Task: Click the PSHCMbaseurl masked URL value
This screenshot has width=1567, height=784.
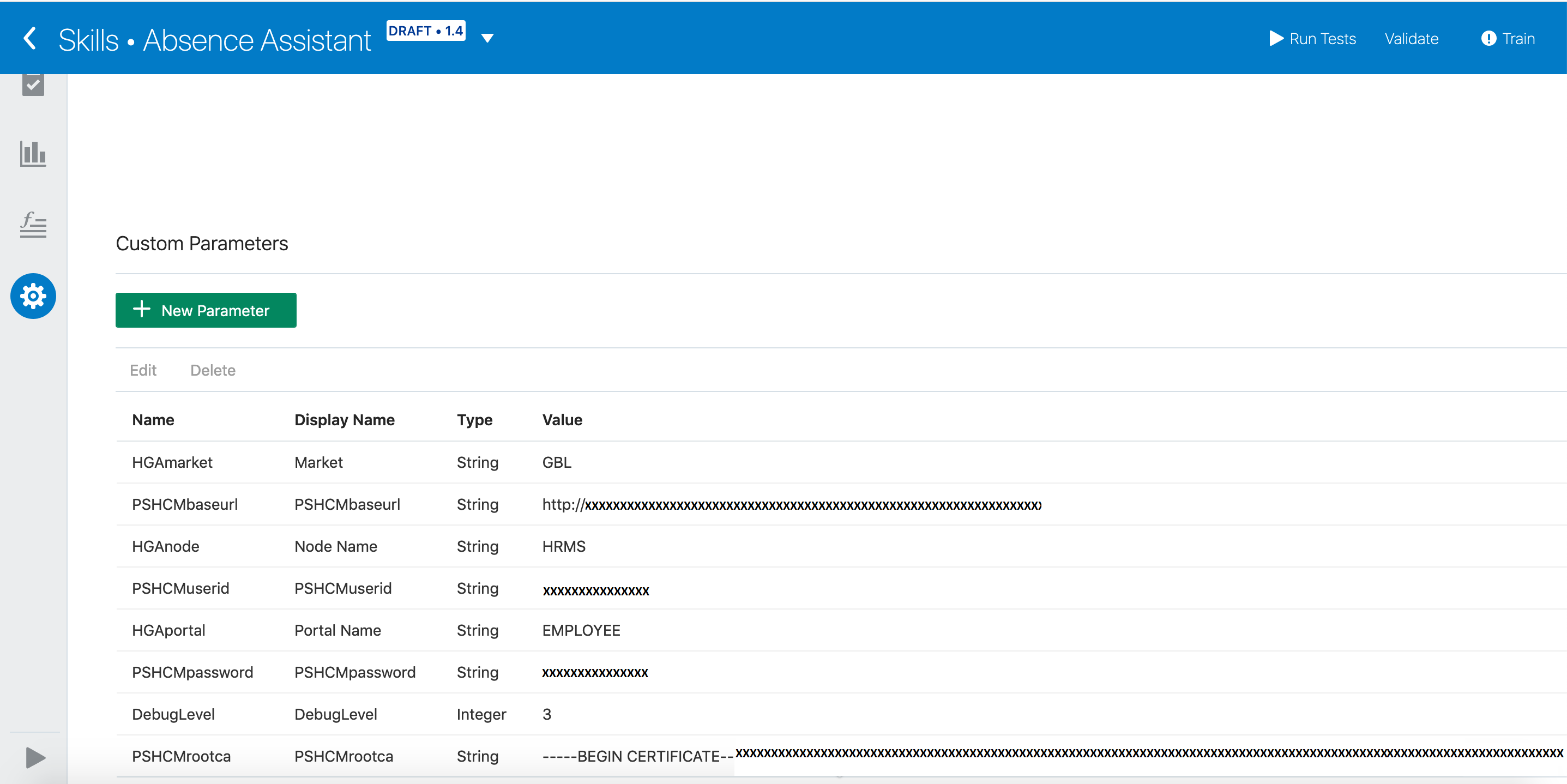Action: [x=791, y=504]
